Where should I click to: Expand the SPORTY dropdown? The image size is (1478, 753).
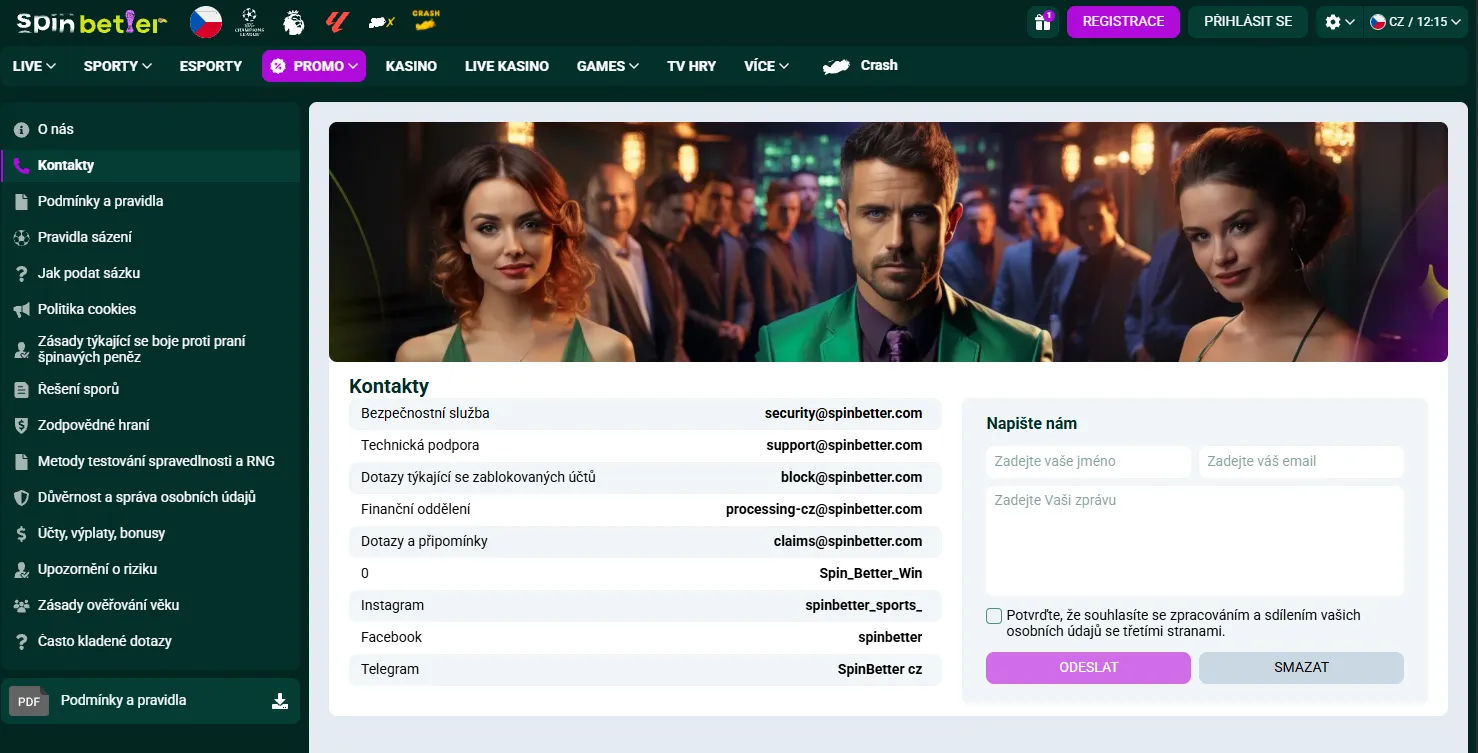tap(118, 66)
